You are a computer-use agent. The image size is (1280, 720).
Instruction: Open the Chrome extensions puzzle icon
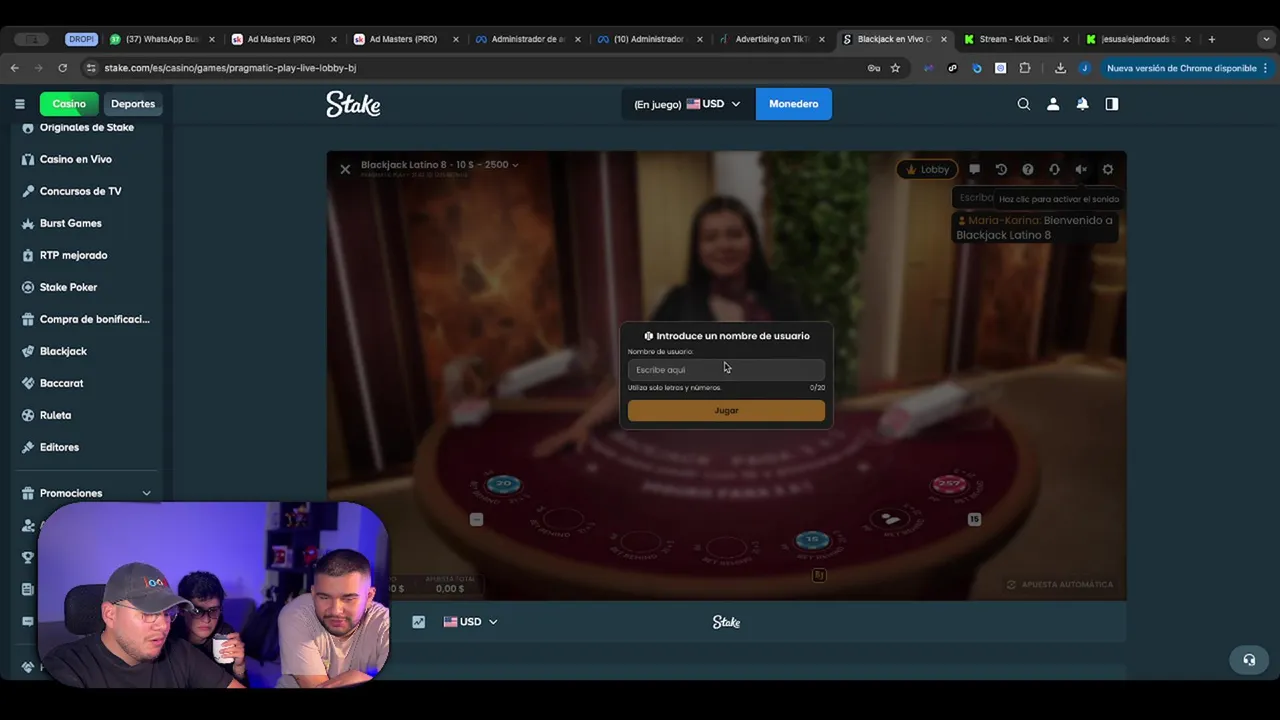pos(1025,68)
